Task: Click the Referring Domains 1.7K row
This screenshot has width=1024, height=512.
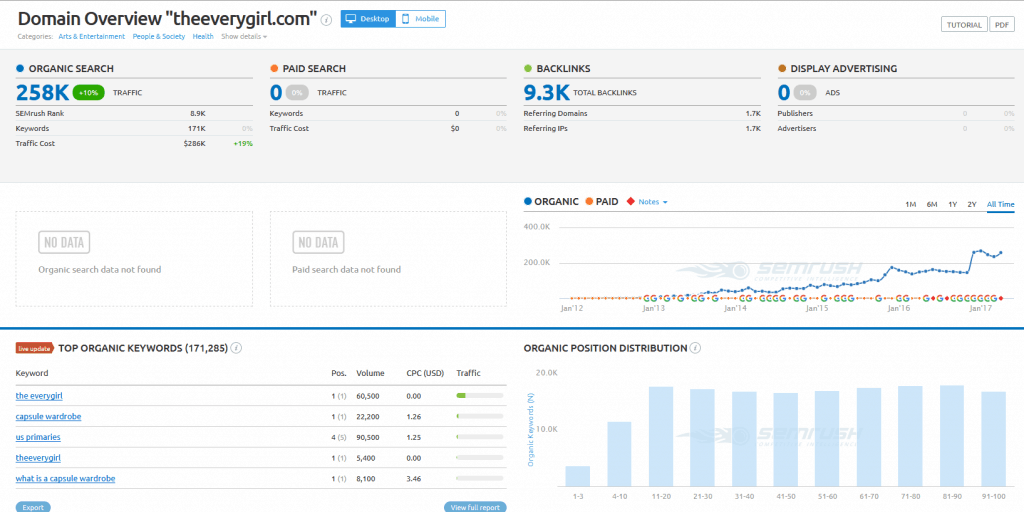Action: [642, 114]
